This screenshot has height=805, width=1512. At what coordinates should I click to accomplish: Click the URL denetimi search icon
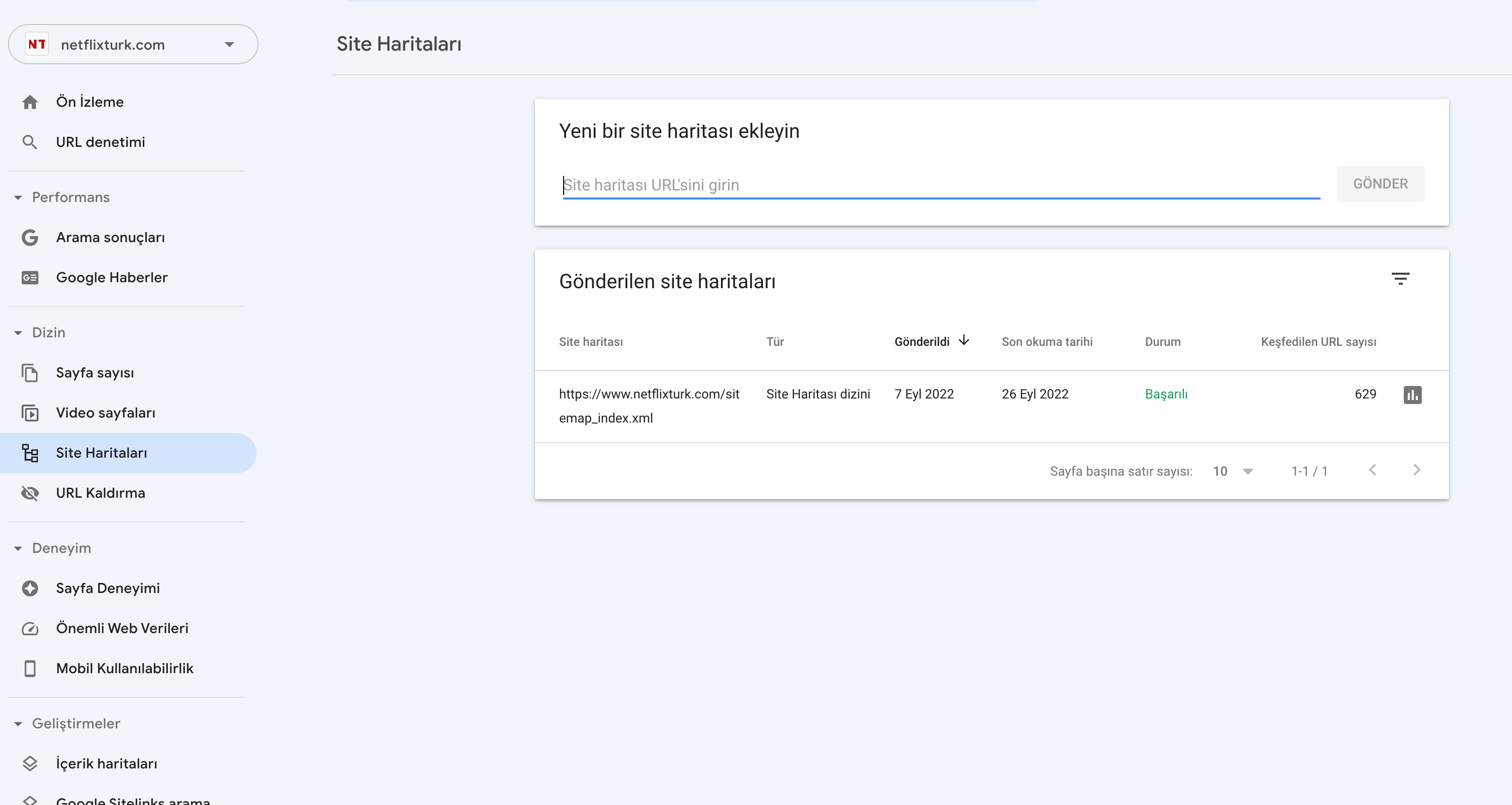pyautogui.click(x=30, y=142)
